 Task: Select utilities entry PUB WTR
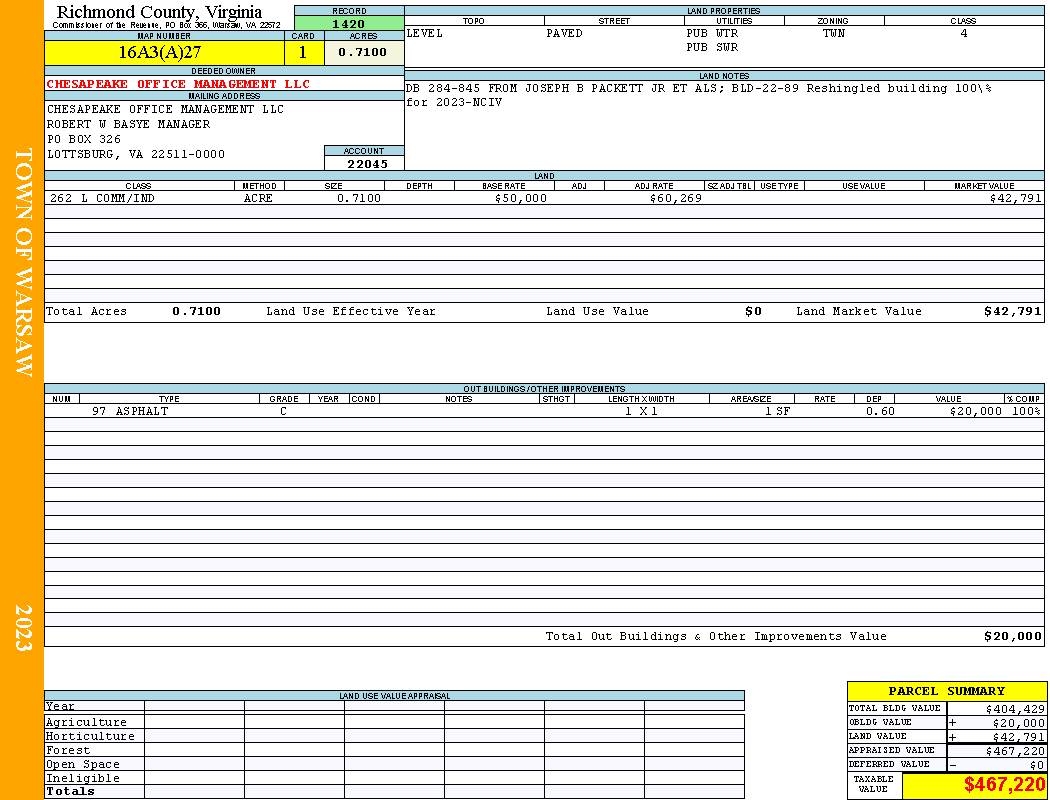(712, 33)
